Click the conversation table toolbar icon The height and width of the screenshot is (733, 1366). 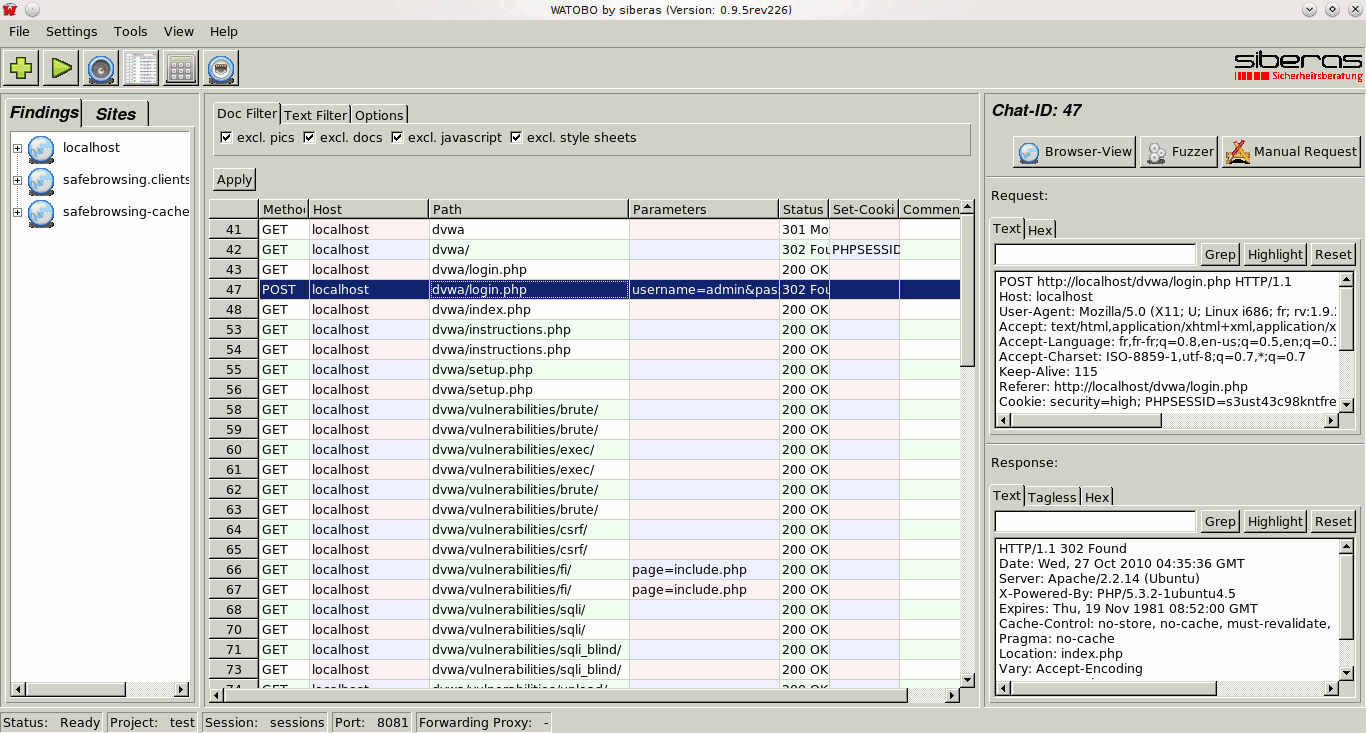pos(141,69)
